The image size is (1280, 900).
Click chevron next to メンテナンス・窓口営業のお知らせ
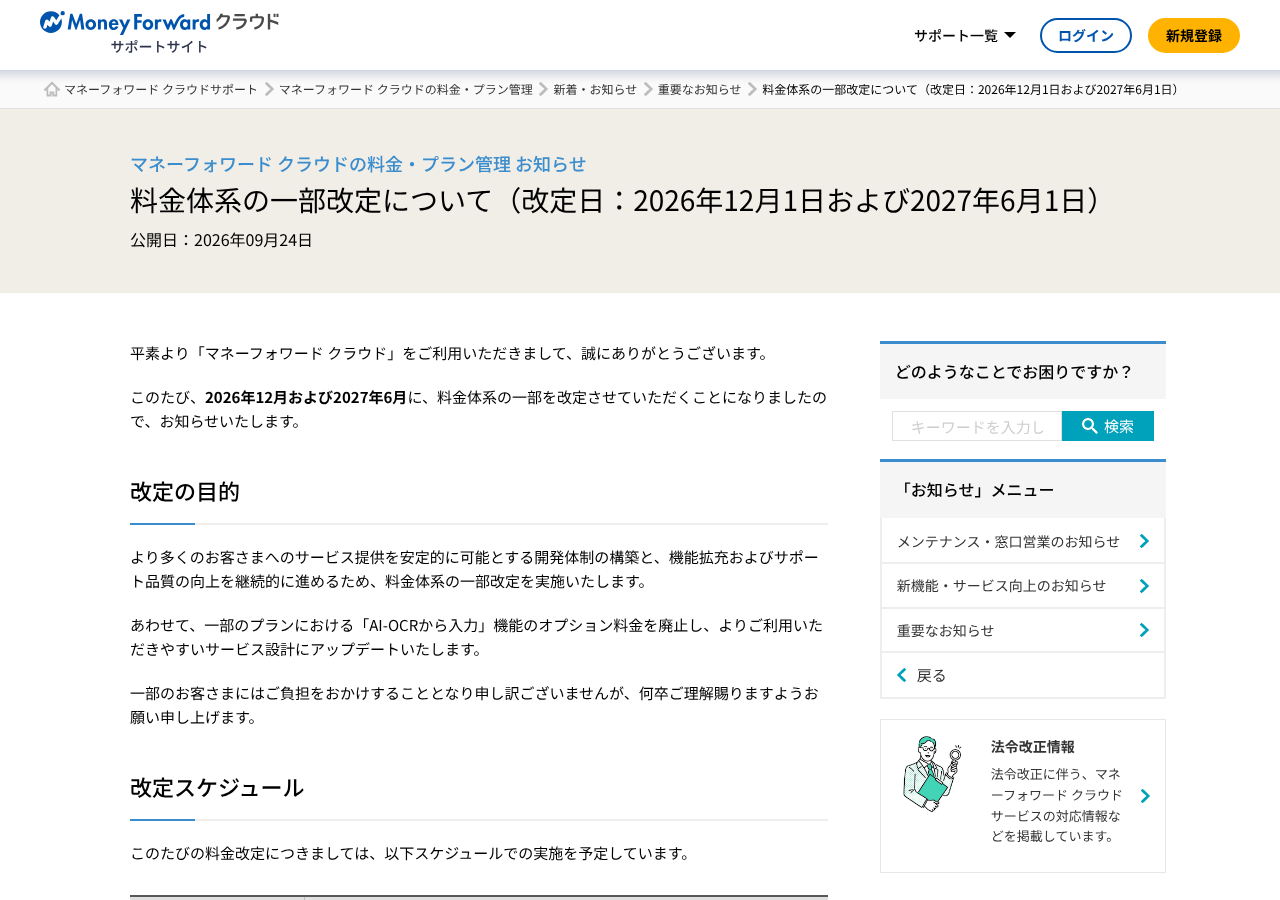1144,541
